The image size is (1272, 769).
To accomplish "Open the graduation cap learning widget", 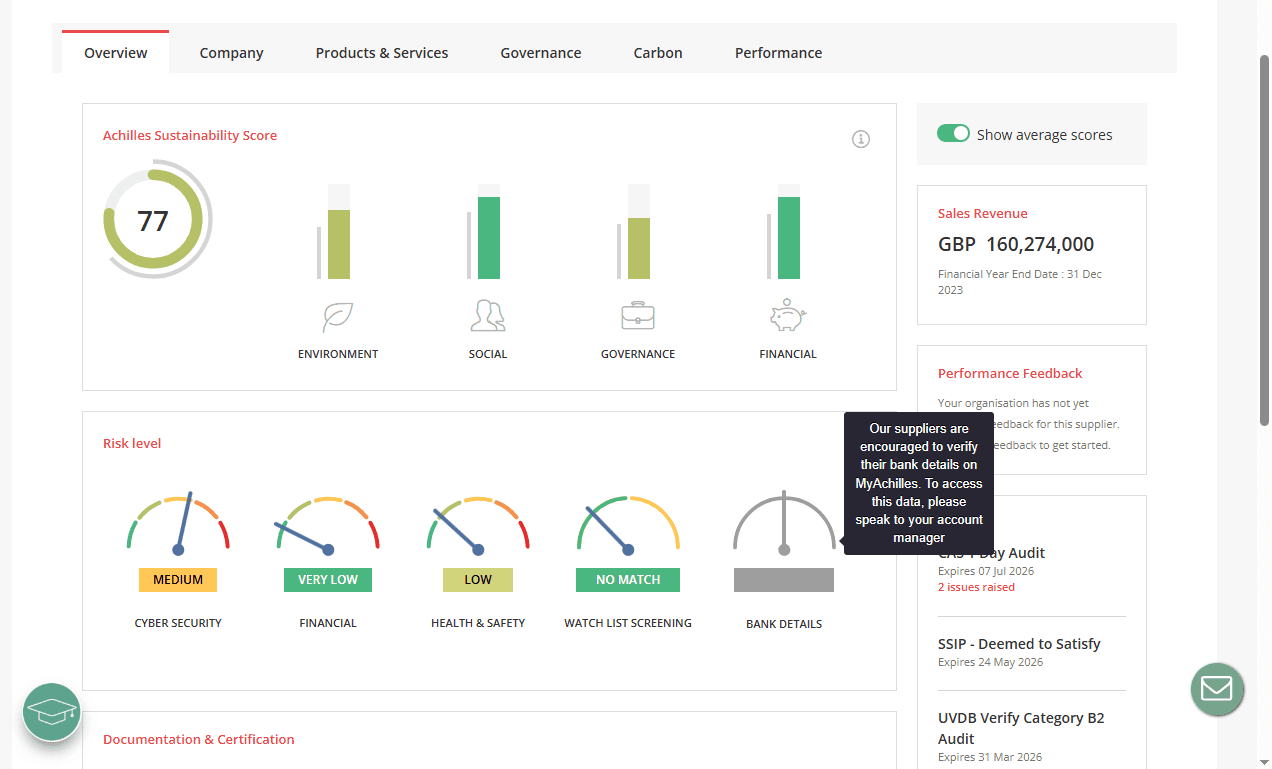I will [51, 711].
